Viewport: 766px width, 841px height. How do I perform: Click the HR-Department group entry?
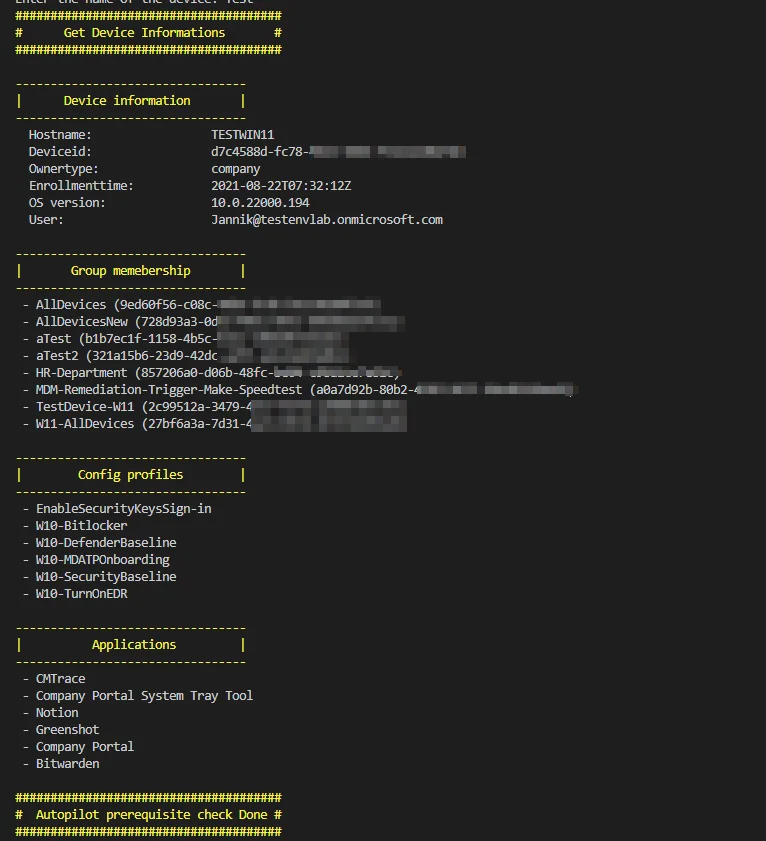pyautogui.click(x=212, y=373)
